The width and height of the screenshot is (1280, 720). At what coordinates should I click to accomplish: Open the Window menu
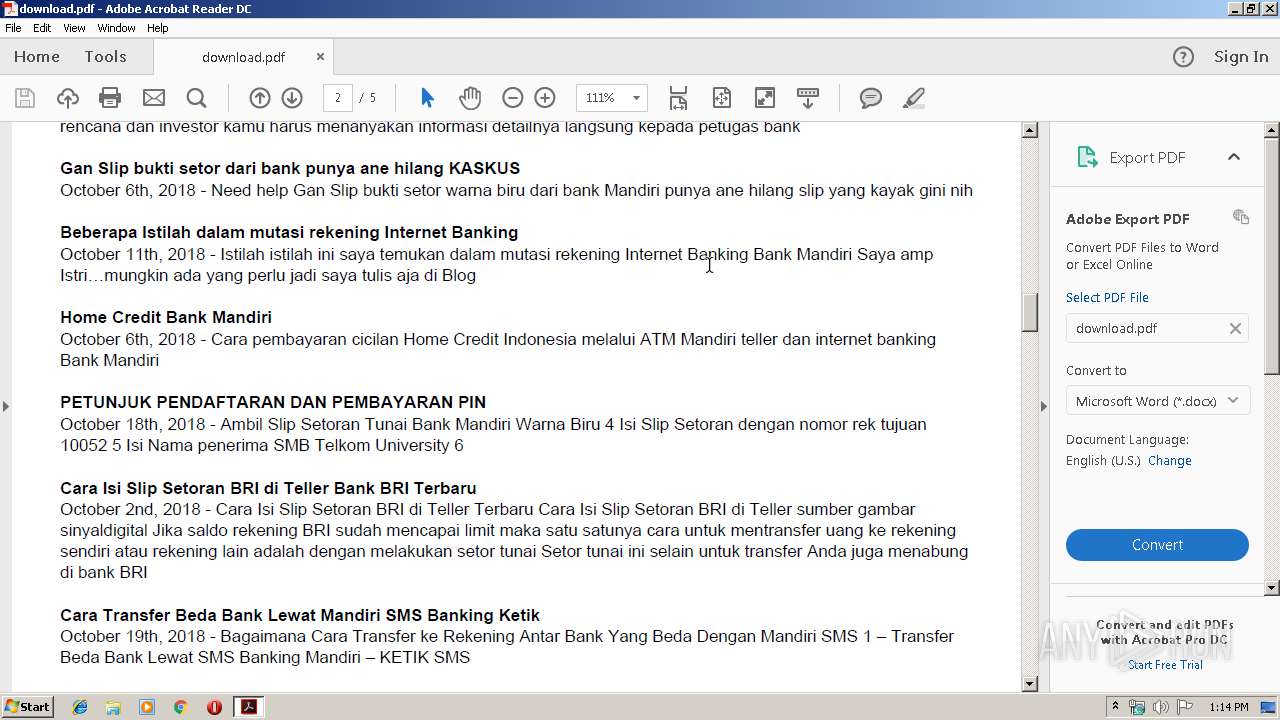pos(116,28)
